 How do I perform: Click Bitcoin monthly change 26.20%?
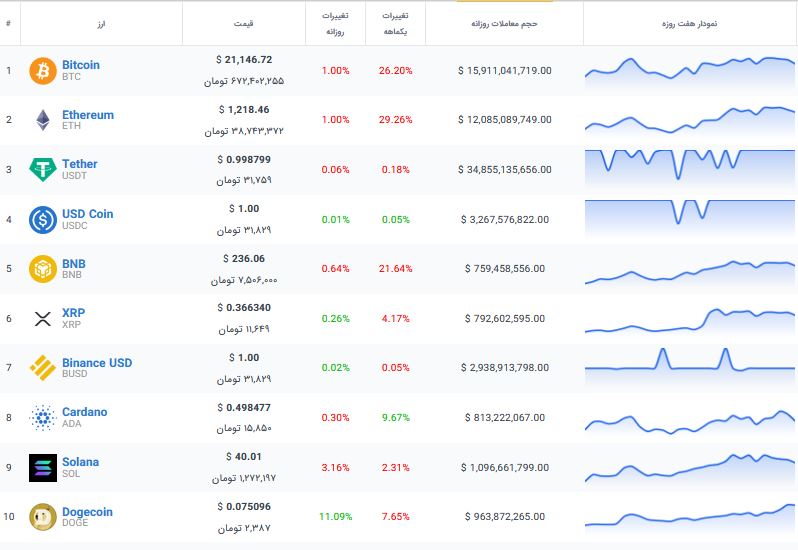pyautogui.click(x=395, y=71)
